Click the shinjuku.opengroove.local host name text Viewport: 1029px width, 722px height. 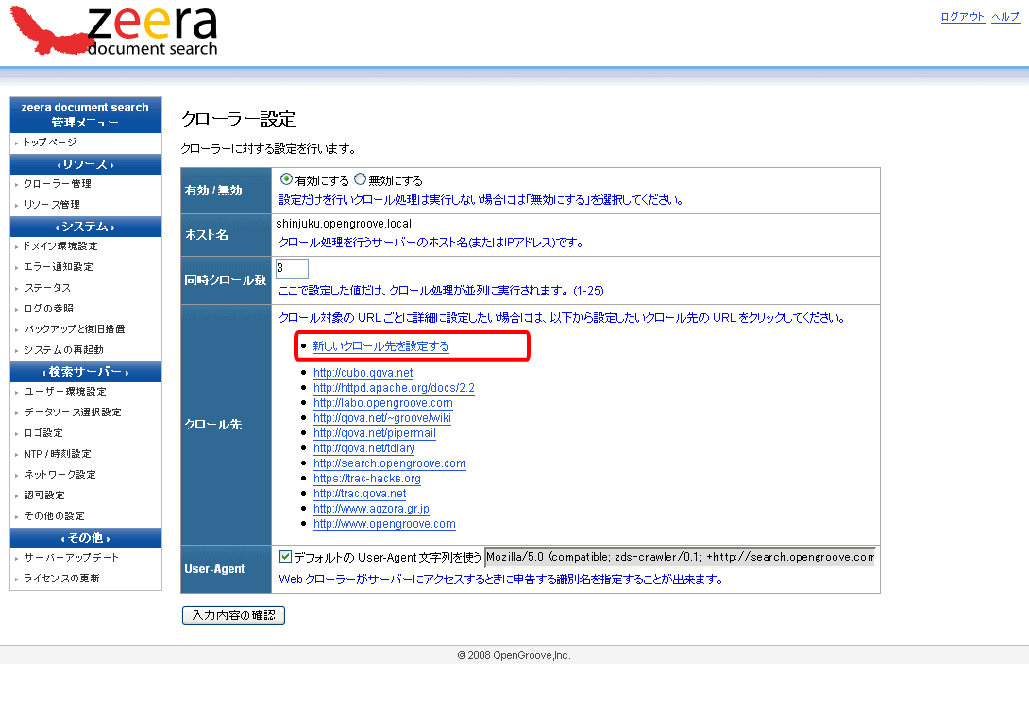pos(344,224)
